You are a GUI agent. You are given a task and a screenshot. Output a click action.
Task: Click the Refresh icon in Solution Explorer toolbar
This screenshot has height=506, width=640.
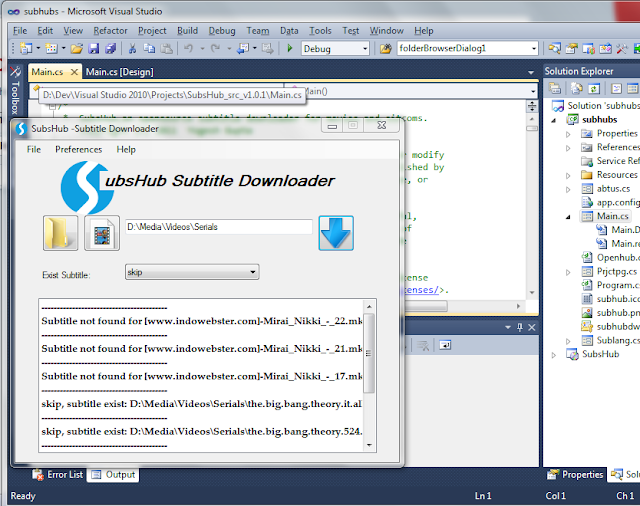pyautogui.click(x=594, y=88)
